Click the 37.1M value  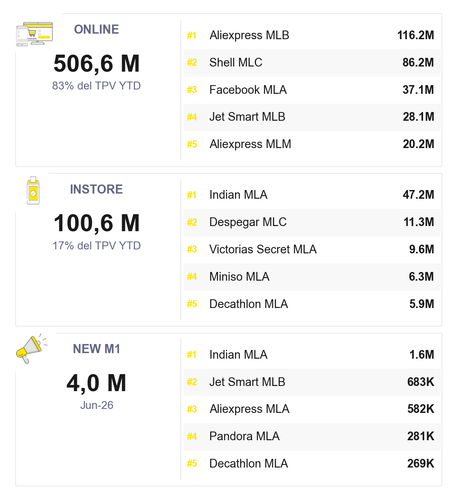click(418, 90)
